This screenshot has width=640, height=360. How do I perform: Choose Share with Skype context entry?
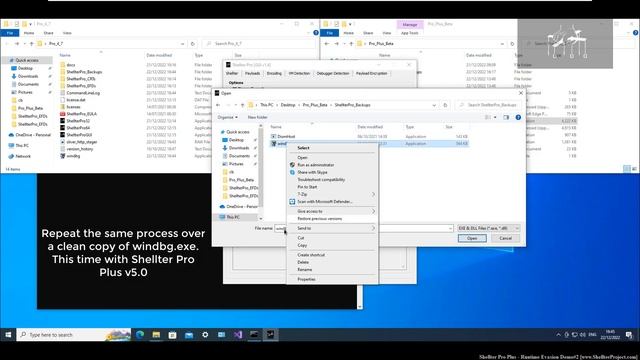[x=312, y=172]
